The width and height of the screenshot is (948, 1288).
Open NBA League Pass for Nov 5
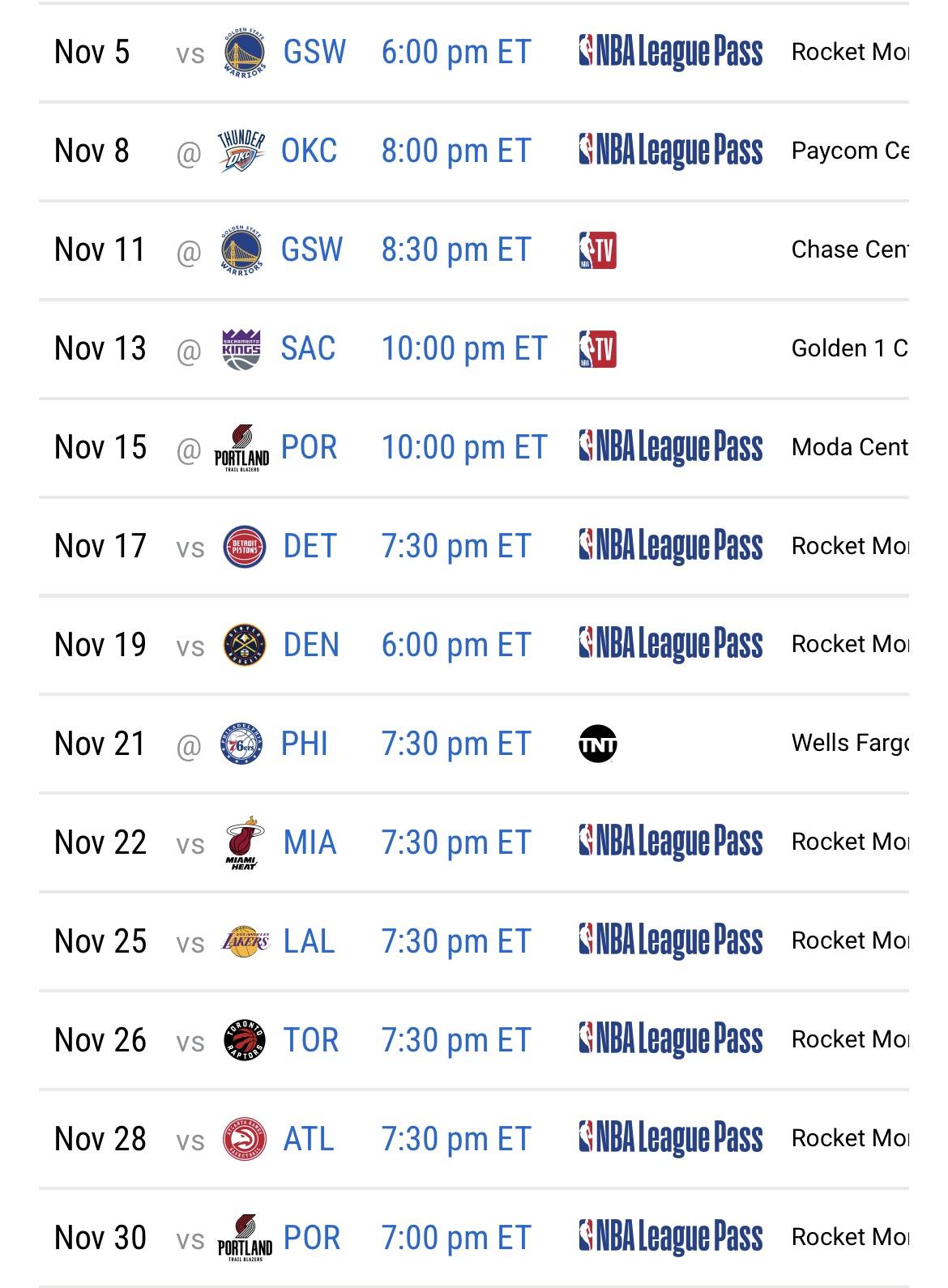click(x=671, y=53)
